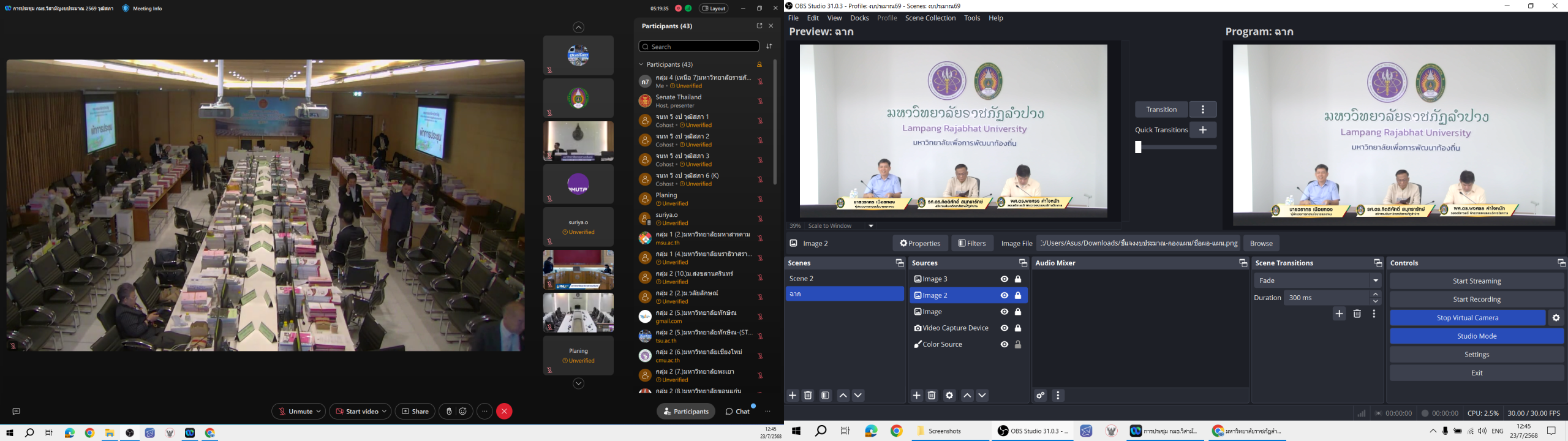Open reactions emoji in meeting toolbar
This screenshot has width=1568, height=441.
point(463,412)
